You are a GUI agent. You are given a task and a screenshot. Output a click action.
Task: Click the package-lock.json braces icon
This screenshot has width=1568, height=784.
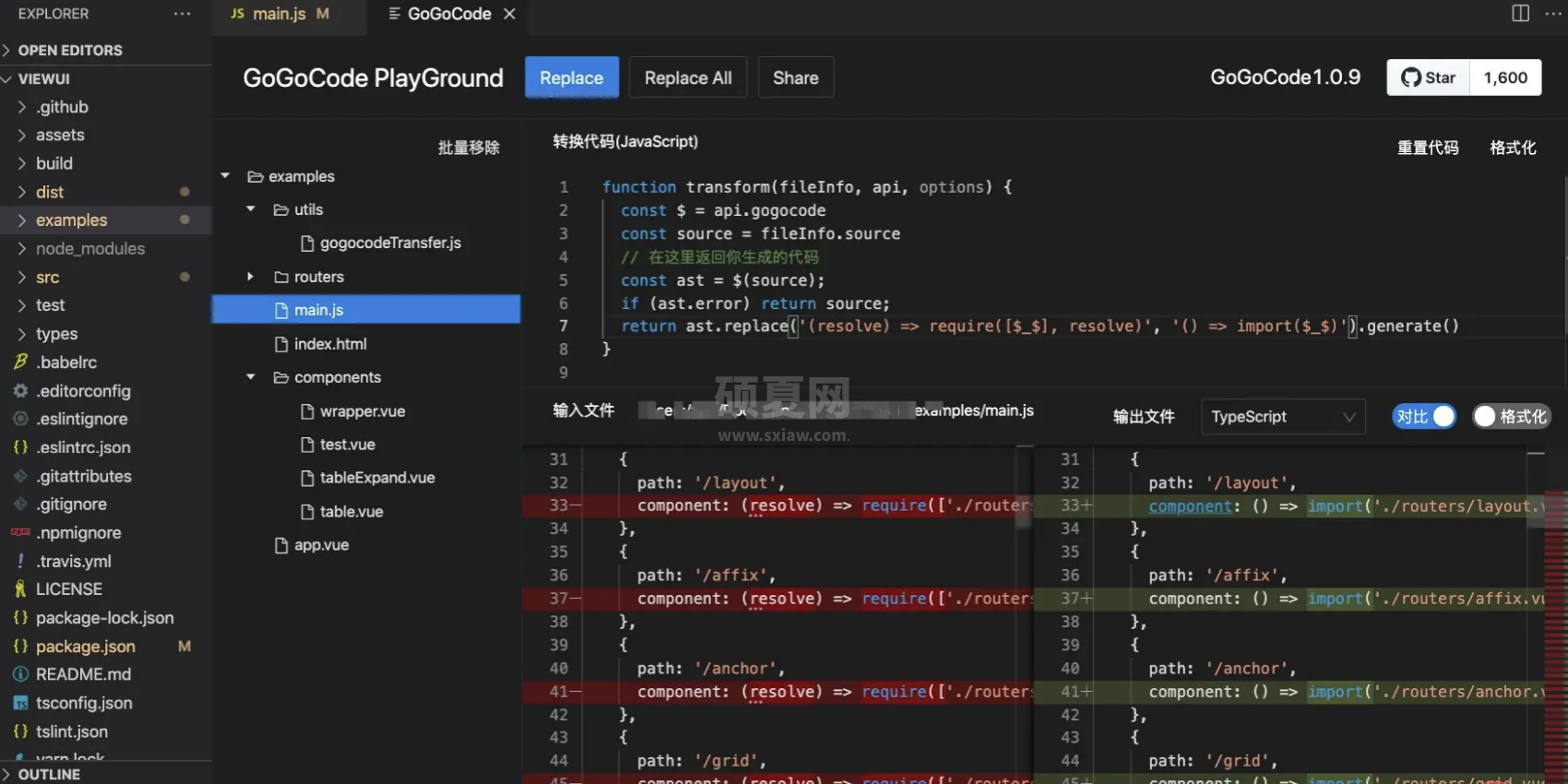point(20,618)
